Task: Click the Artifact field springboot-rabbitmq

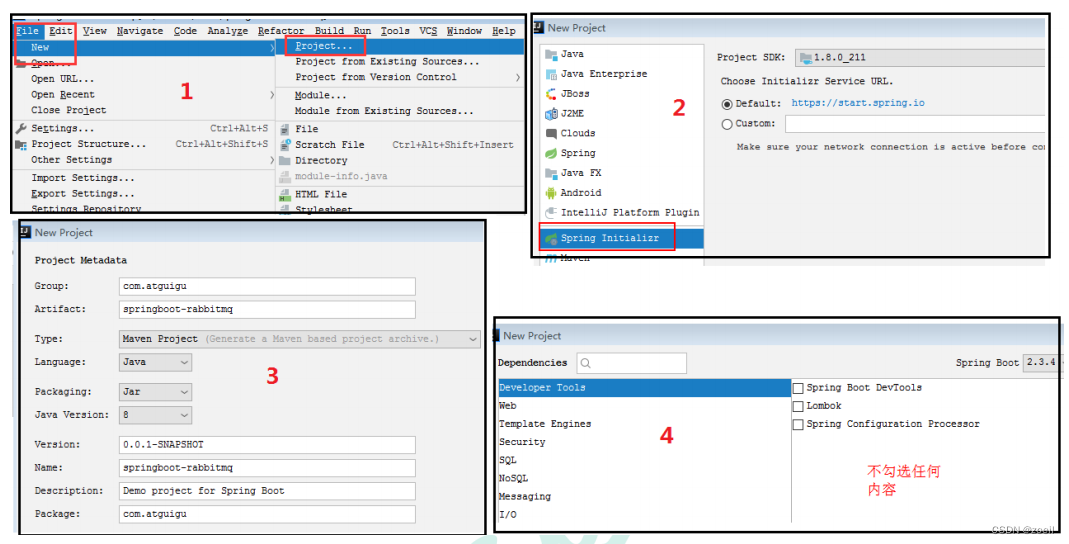Action: click(267, 309)
